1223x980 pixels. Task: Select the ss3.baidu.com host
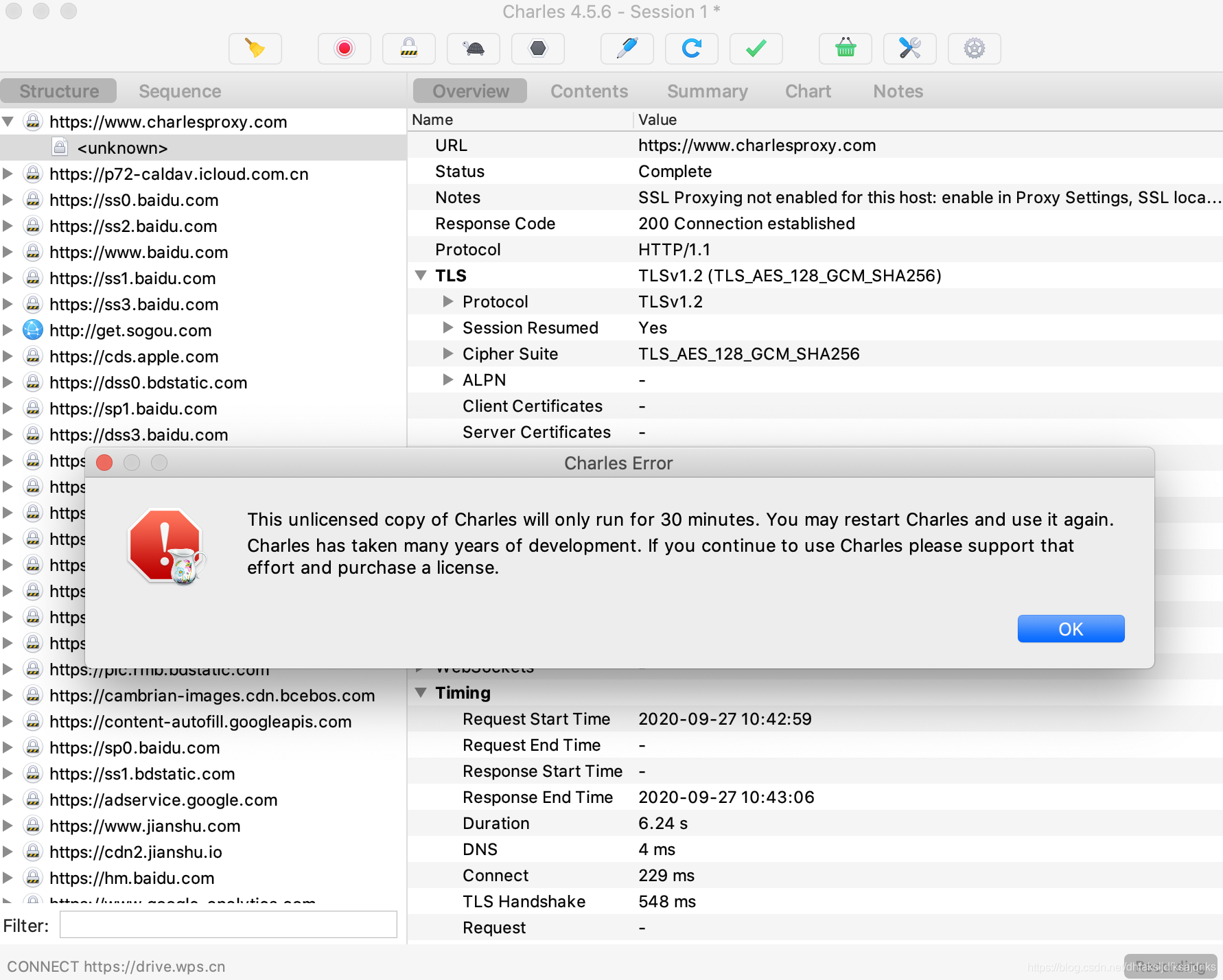[134, 304]
